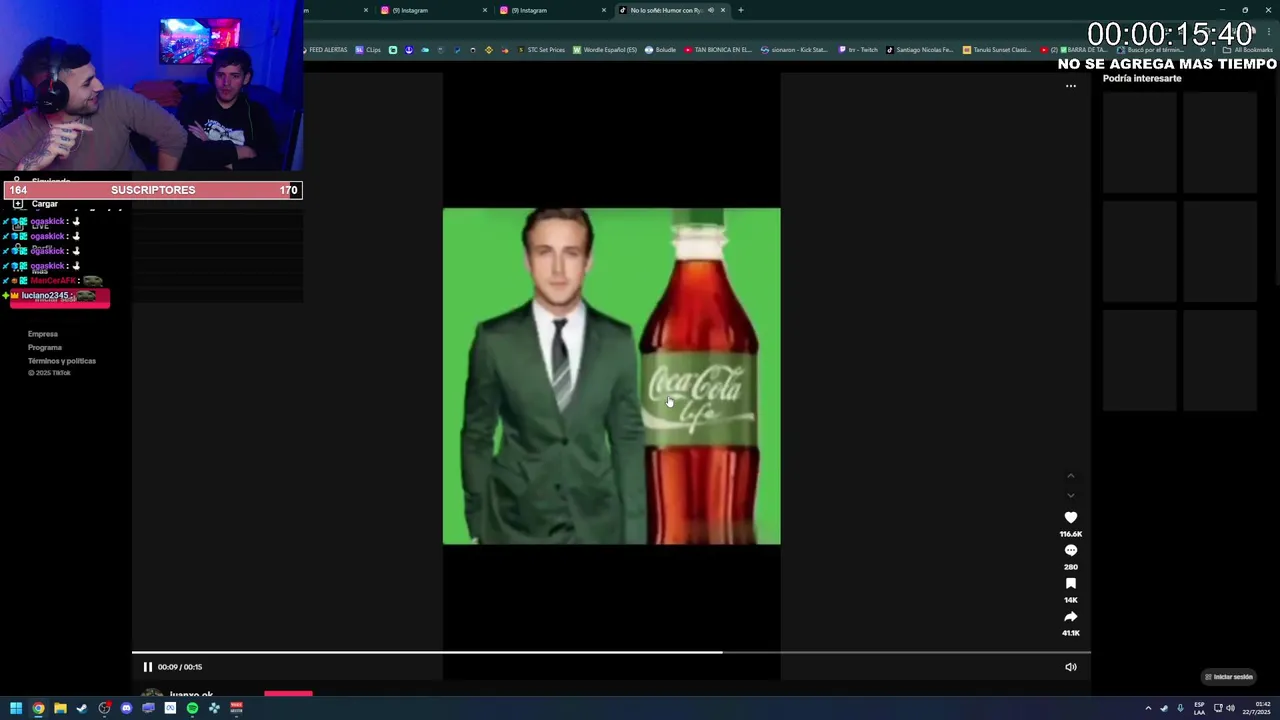Open the Tanuki Sunset Classi bookmark
The height and width of the screenshot is (720, 1280).
997,50
